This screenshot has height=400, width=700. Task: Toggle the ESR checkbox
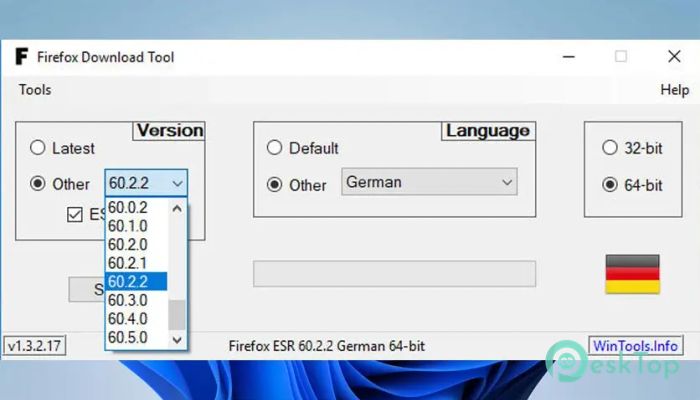[75, 214]
